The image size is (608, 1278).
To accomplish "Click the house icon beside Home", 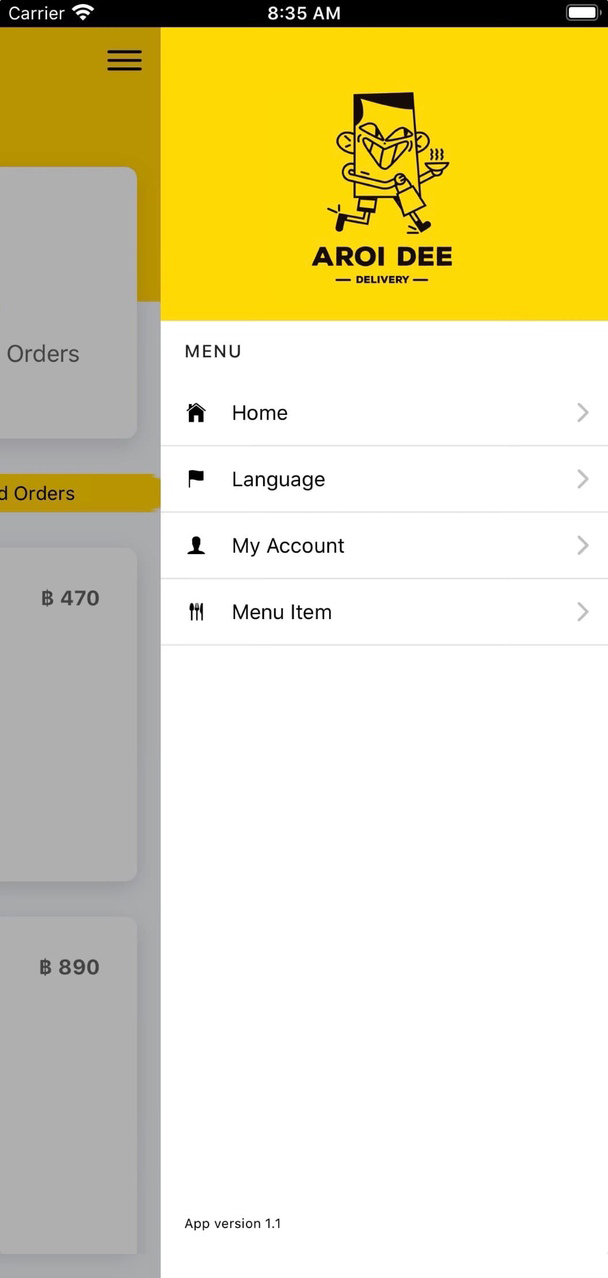I will coord(196,413).
